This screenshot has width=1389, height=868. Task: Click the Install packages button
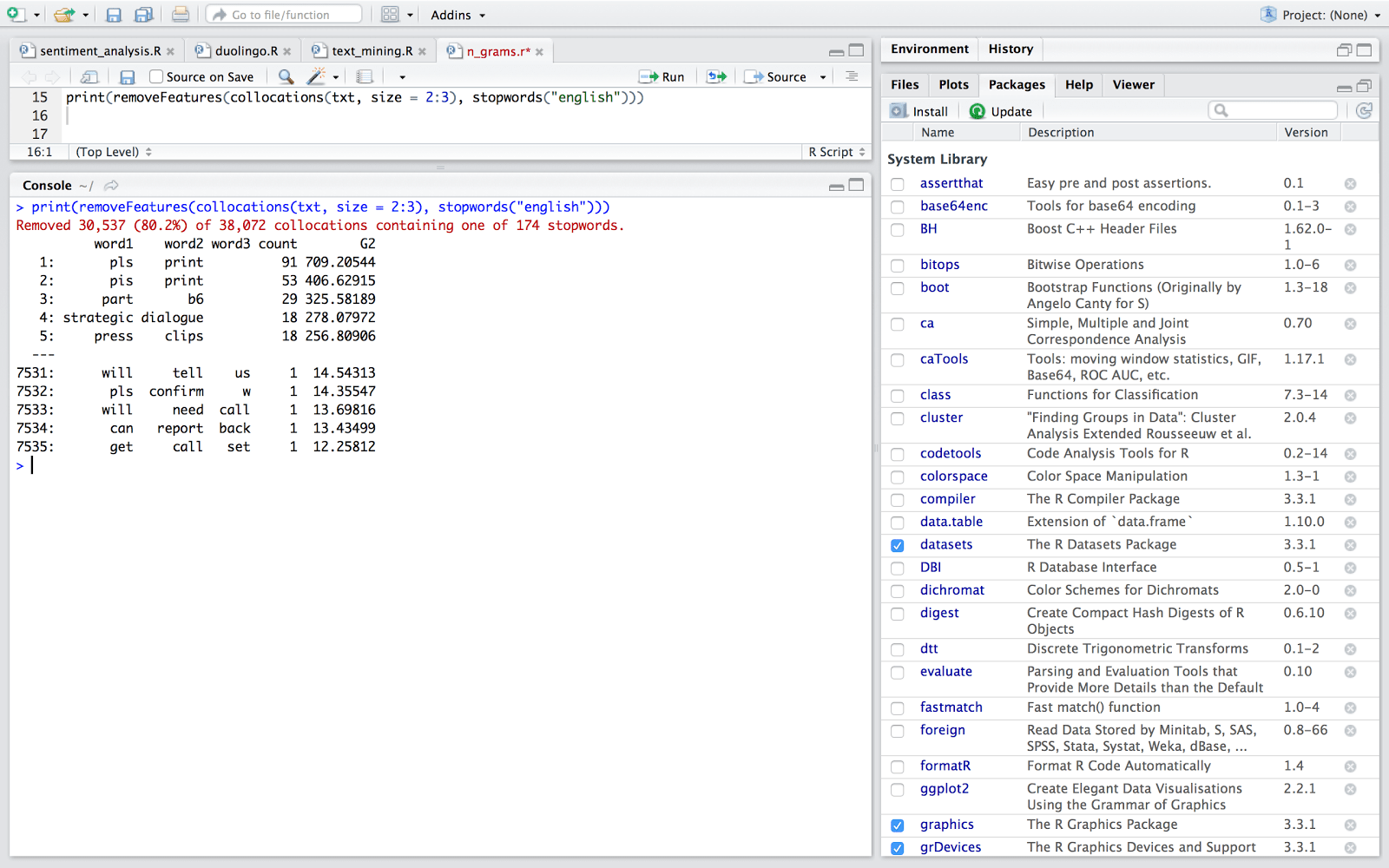tap(919, 111)
